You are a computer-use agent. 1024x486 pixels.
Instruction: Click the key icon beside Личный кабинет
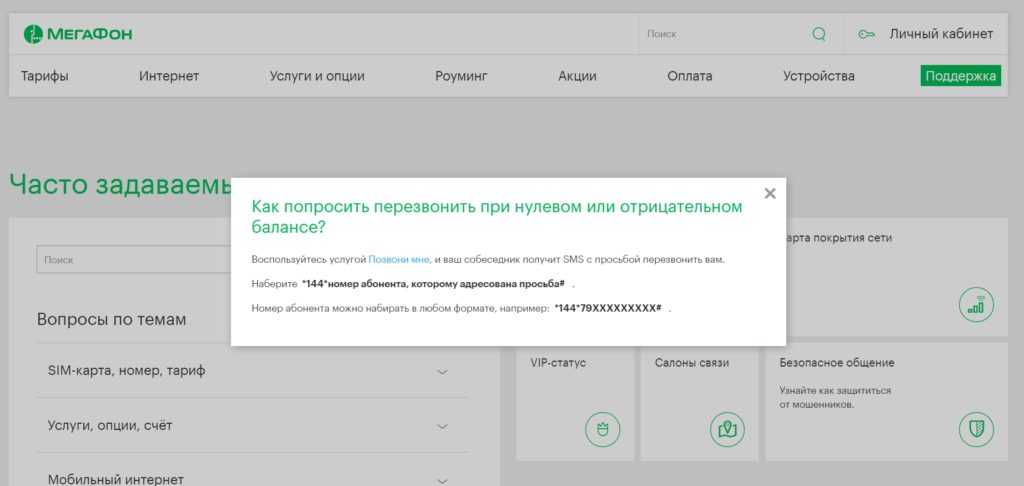click(x=866, y=34)
